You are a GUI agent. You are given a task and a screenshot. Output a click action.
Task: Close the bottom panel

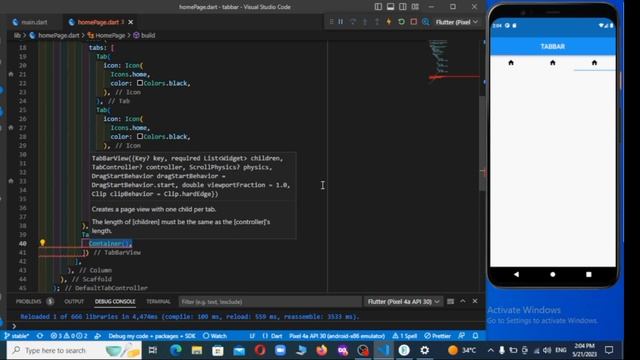pos(475,301)
